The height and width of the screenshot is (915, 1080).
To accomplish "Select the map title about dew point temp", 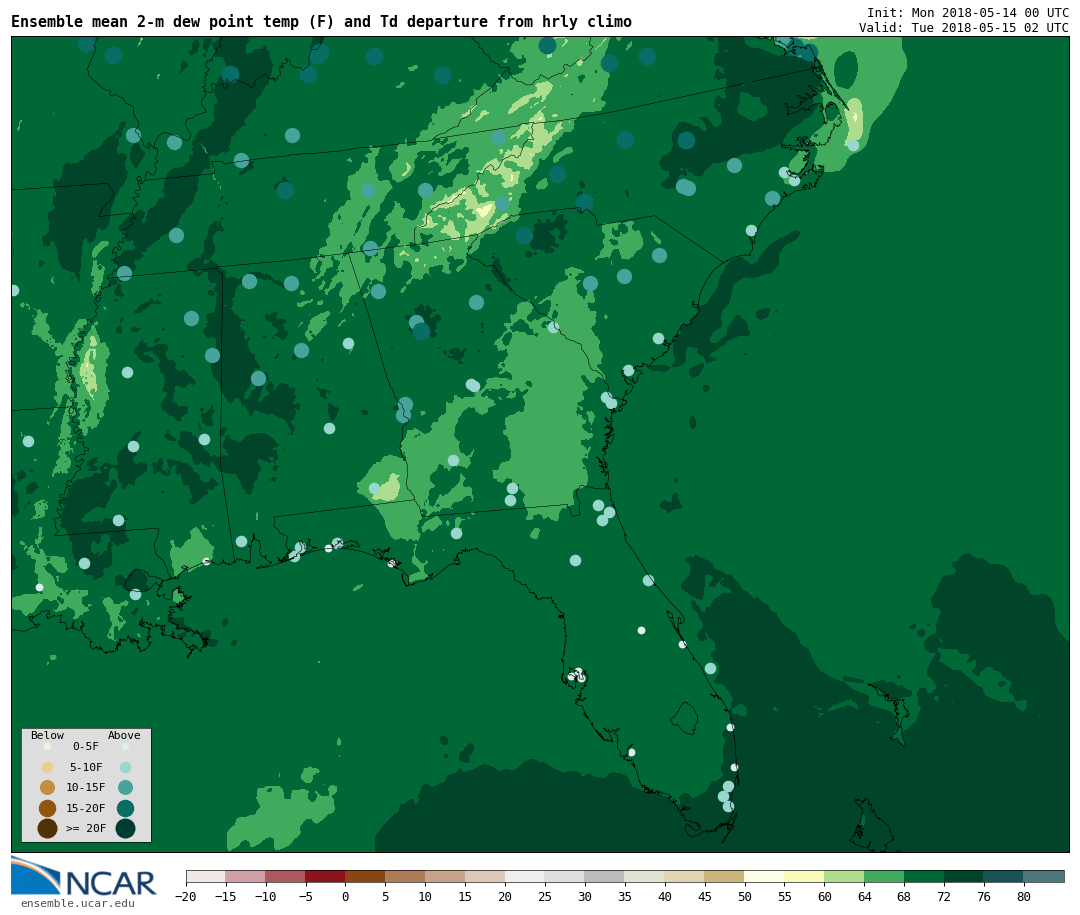I will pos(321,22).
